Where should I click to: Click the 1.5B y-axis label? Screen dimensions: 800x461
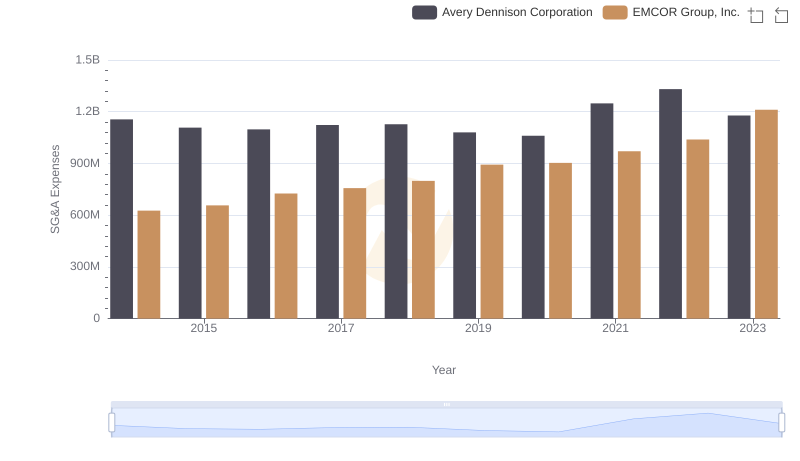click(88, 60)
